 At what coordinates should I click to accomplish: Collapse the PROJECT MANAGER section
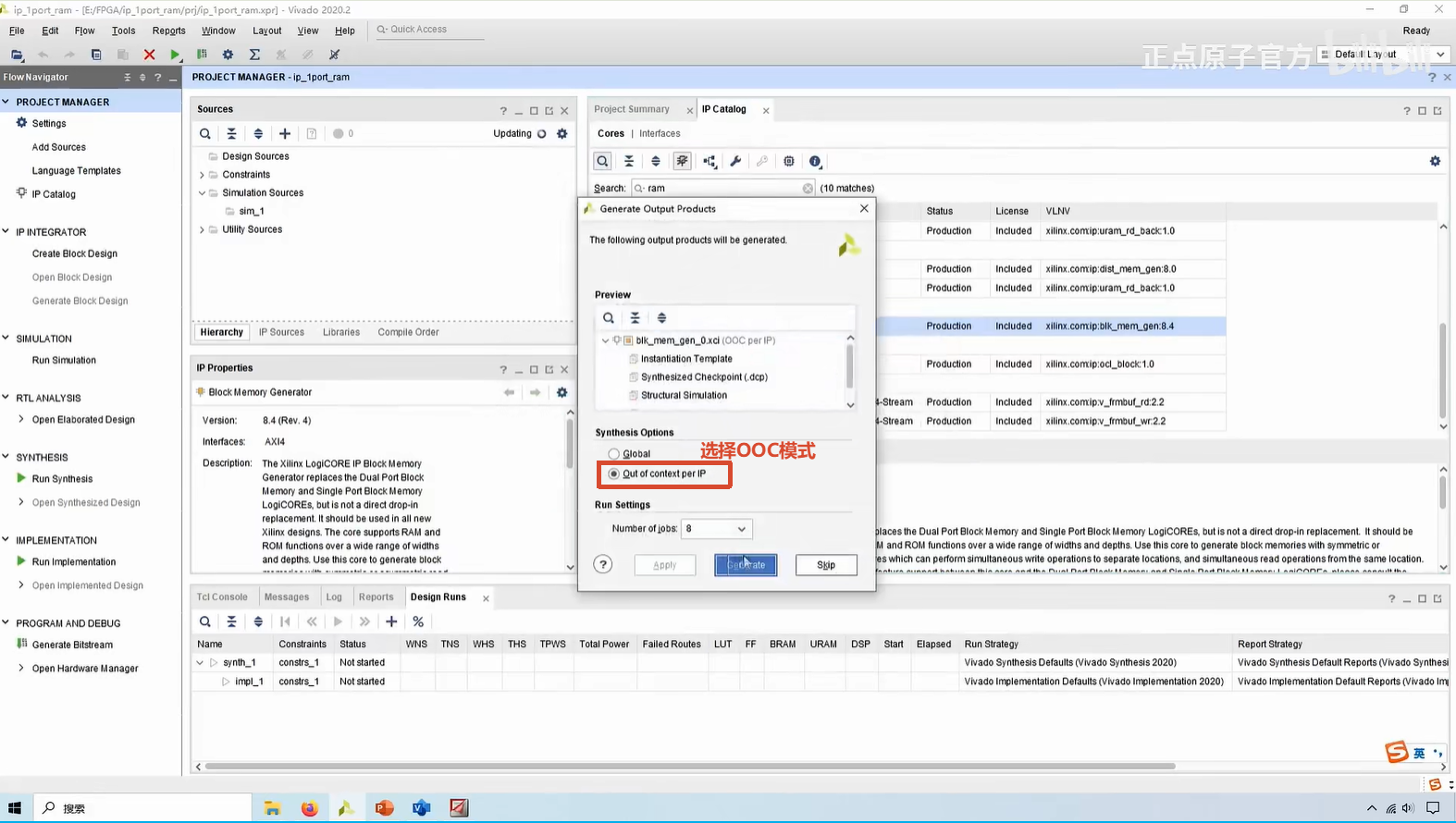pyautogui.click(x=6, y=102)
